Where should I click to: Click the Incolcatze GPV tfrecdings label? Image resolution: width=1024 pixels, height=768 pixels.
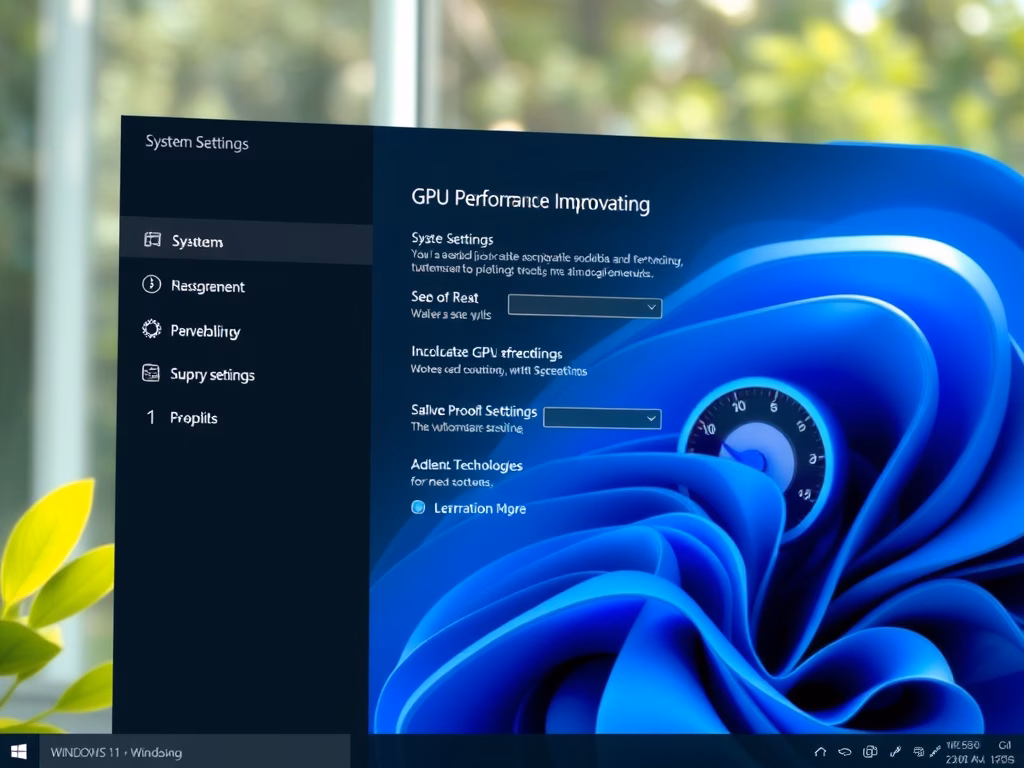click(x=487, y=353)
